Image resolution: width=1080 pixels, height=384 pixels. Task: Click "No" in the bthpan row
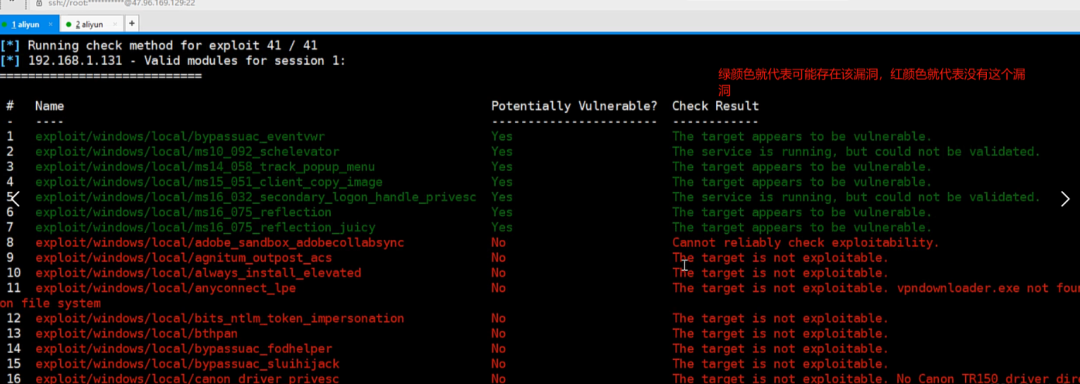(498, 333)
